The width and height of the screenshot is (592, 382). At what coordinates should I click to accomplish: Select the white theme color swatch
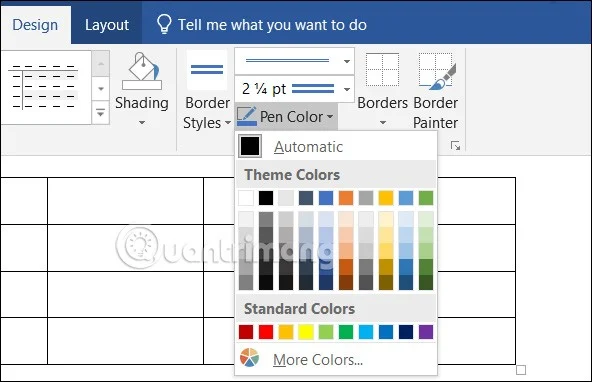(246, 198)
